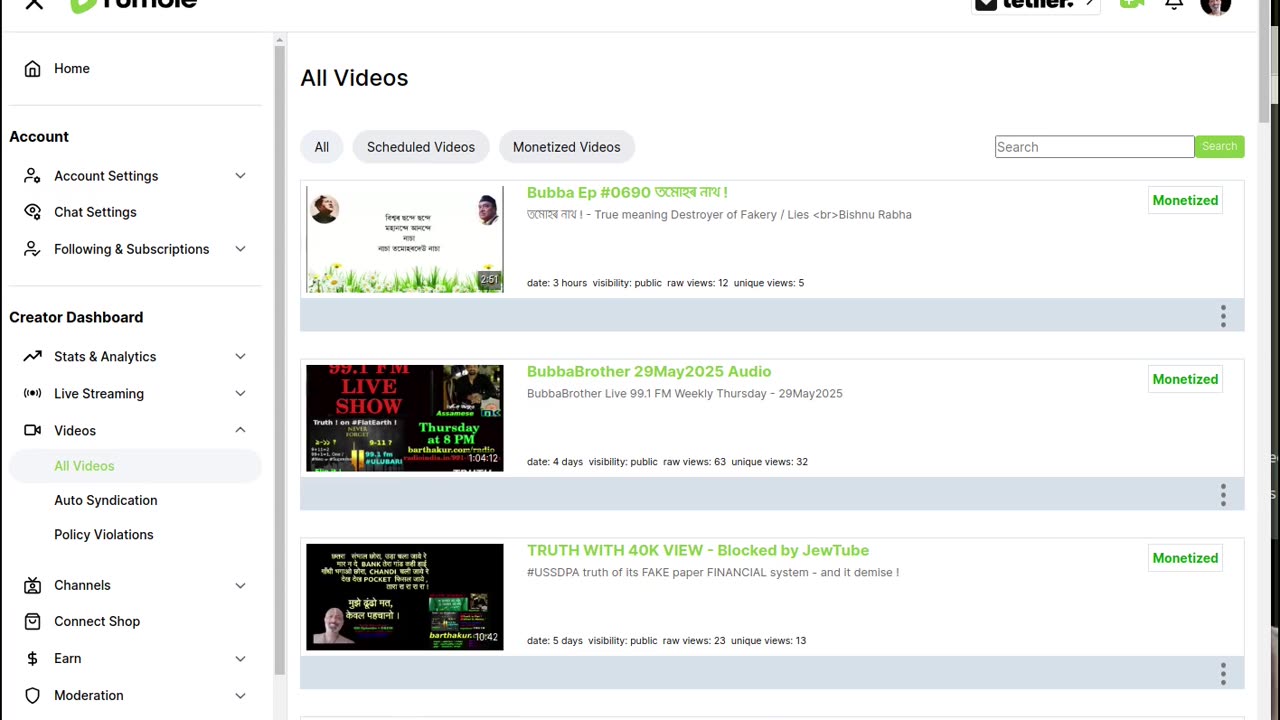Expand Following & Subscriptions chevron
The image size is (1280, 720).
coord(240,249)
